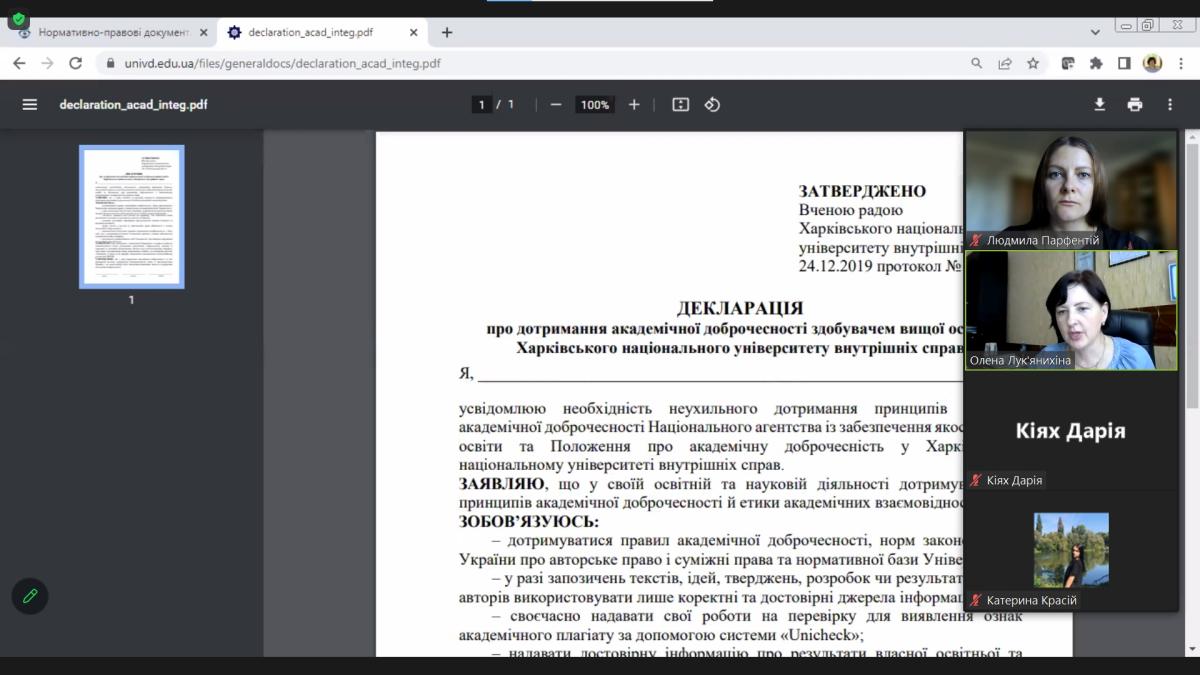Open Chrome's three-dot menu
Image resolution: width=1200 pixels, height=675 pixels.
tap(1180, 63)
